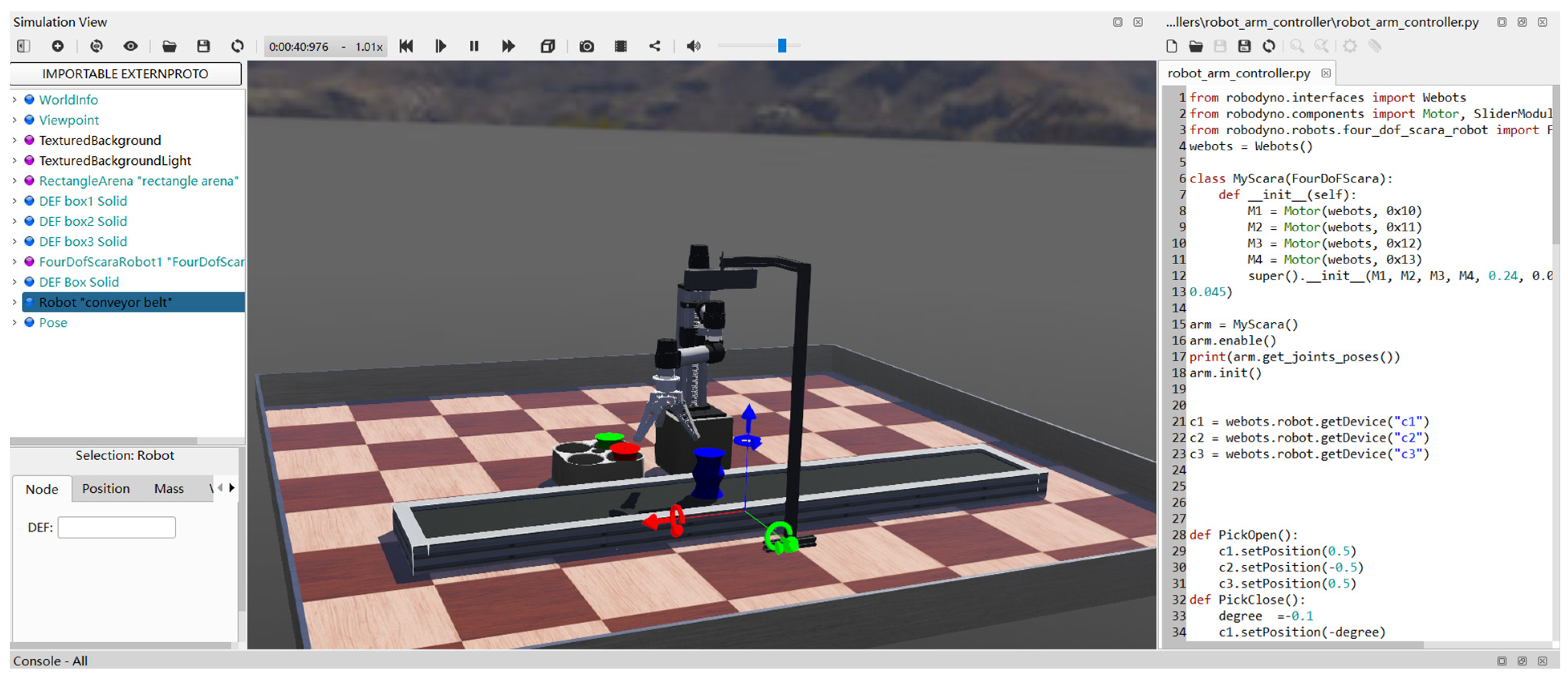
Task: Reload the world in simulation toolbar
Action: point(237,46)
